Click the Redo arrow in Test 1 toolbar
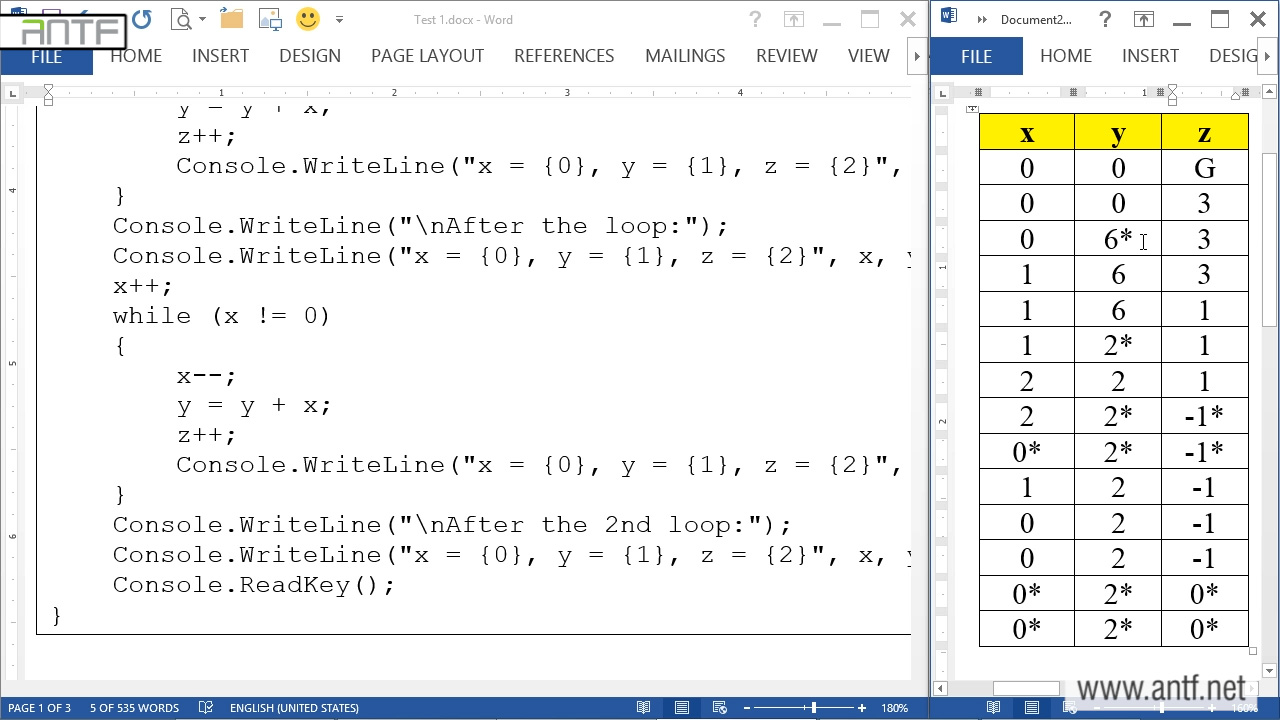The image size is (1280, 720). [142, 19]
